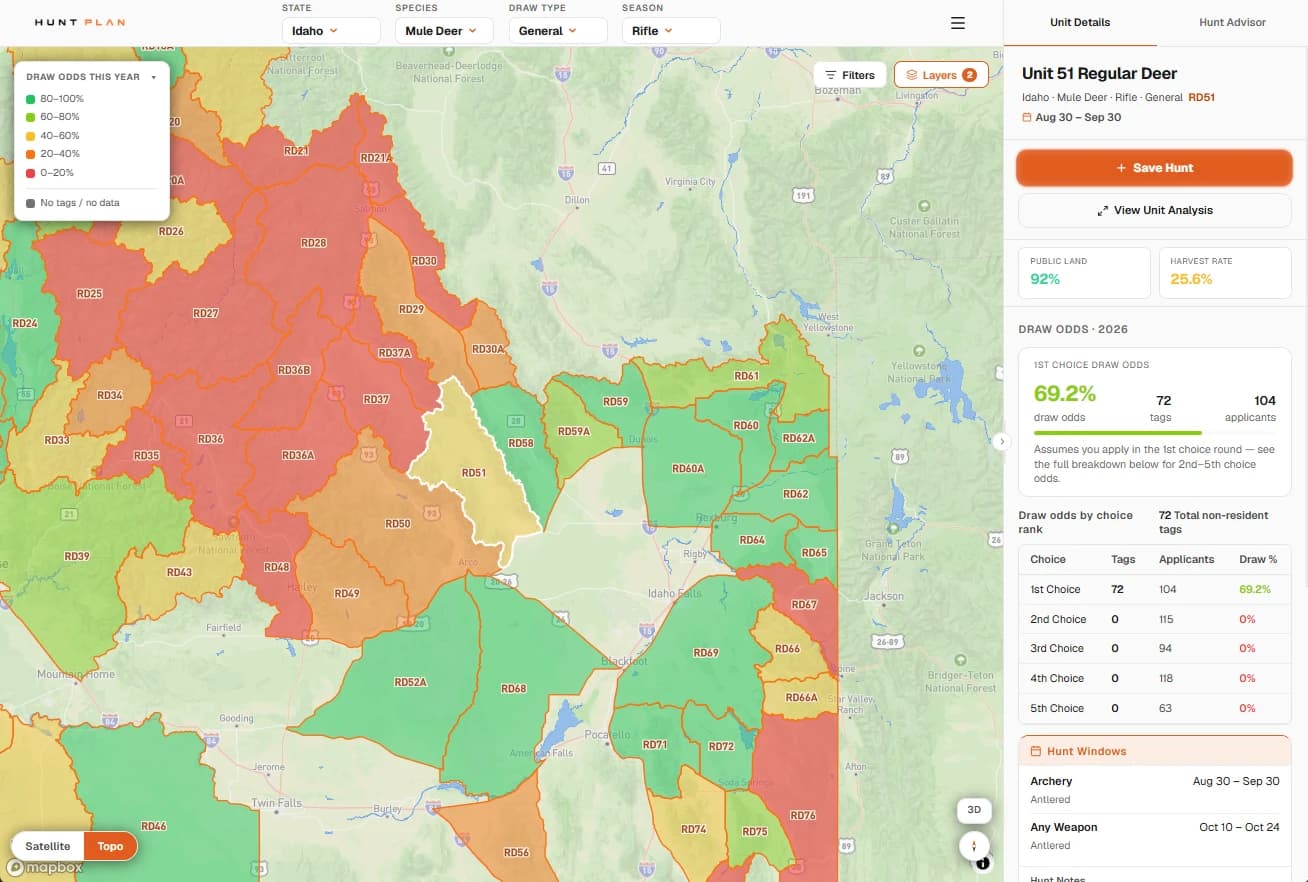
Task: Switch to the Hunt Advisor tab
Action: [x=1232, y=22]
